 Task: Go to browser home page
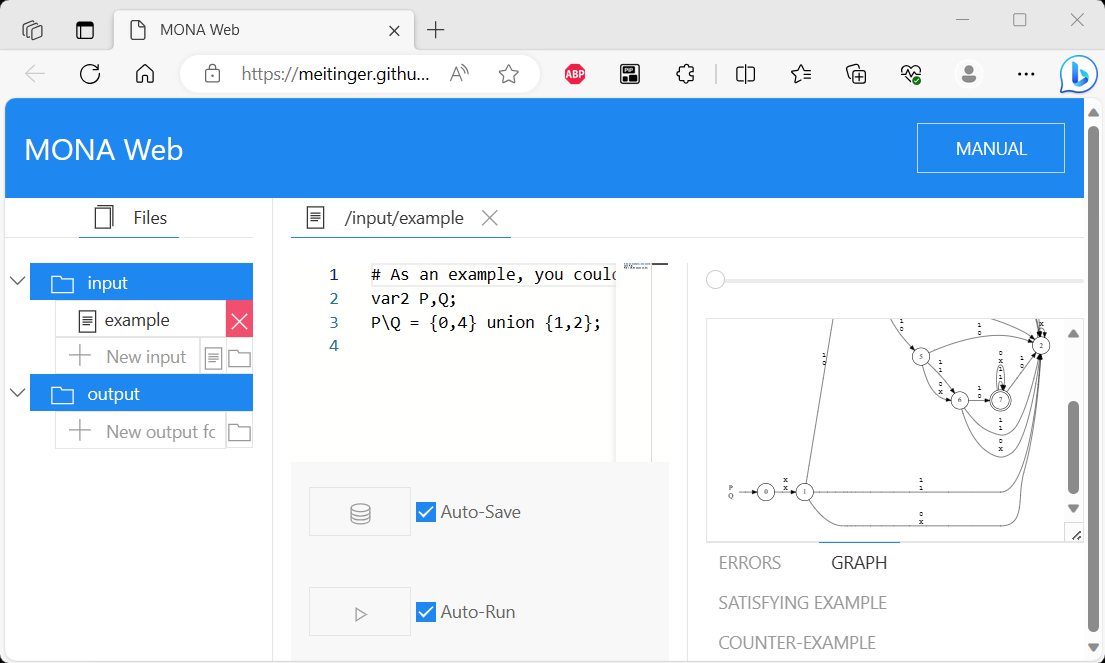click(145, 73)
